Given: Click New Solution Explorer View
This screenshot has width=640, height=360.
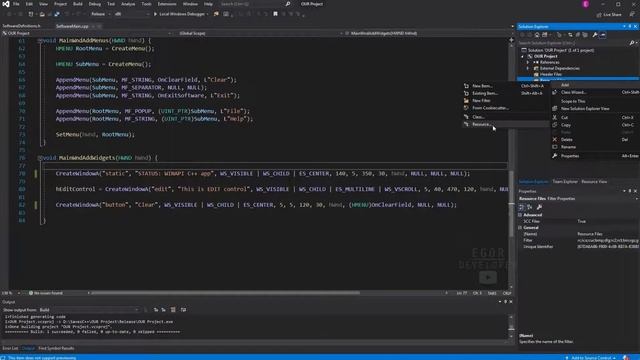Looking at the screenshot, I should (x=595, y=109).
